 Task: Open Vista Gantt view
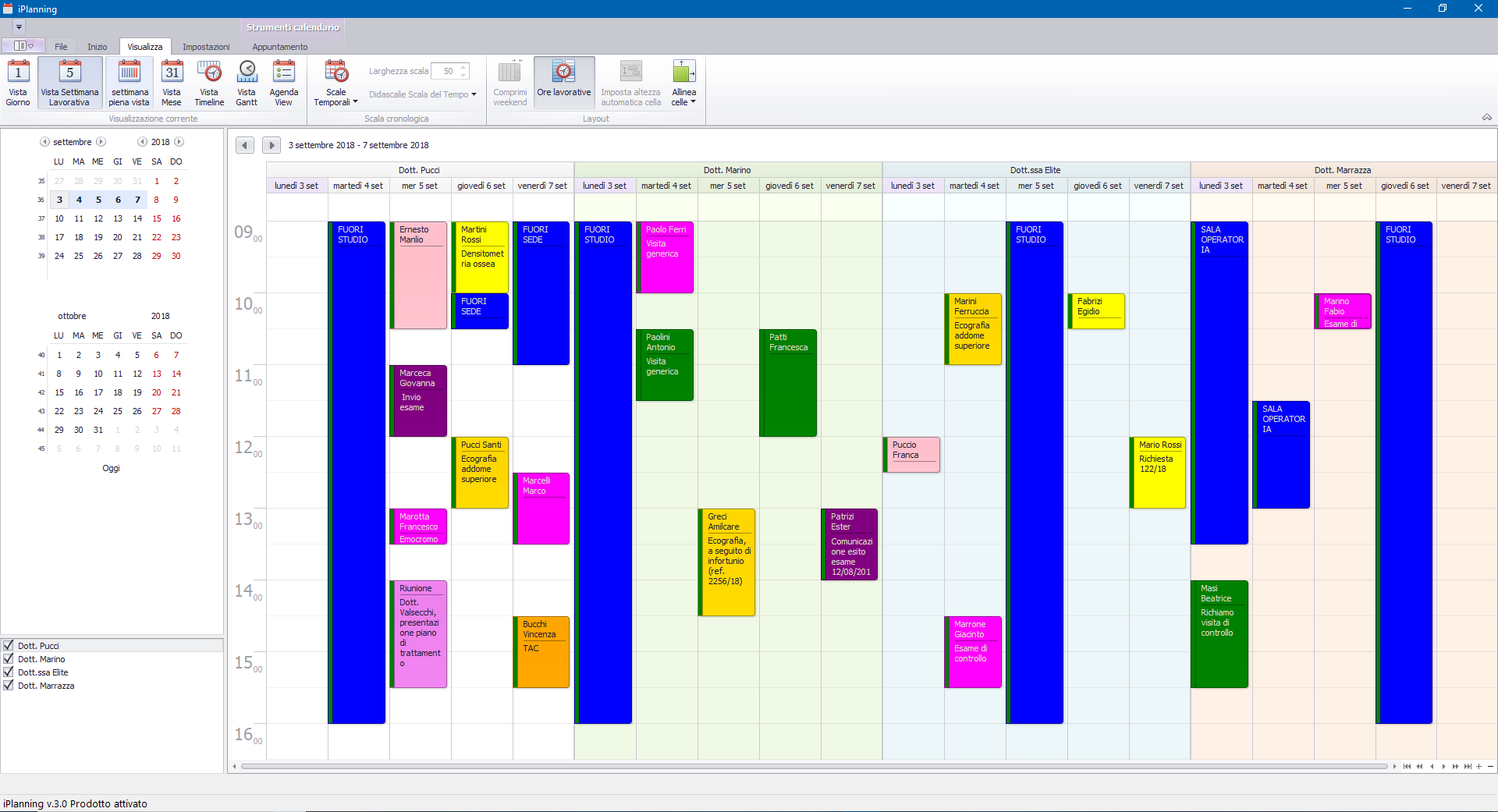click(247, 83)
